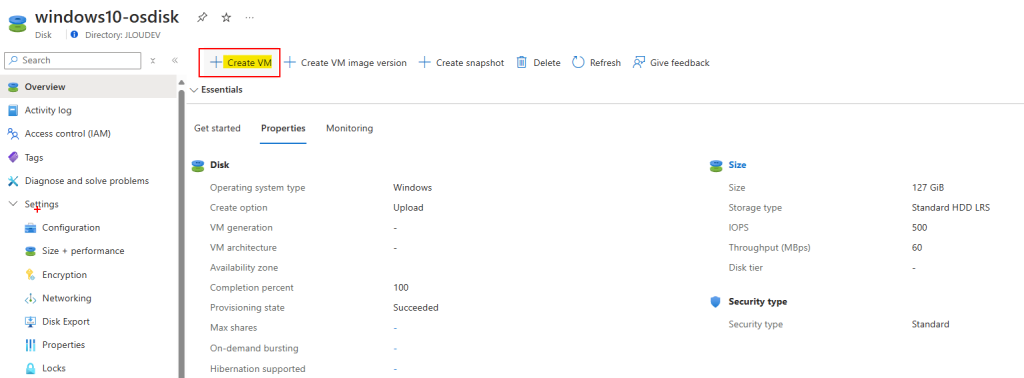
Task: Pin the windows10-osdisk blade
Action: [x=202, y=18]
